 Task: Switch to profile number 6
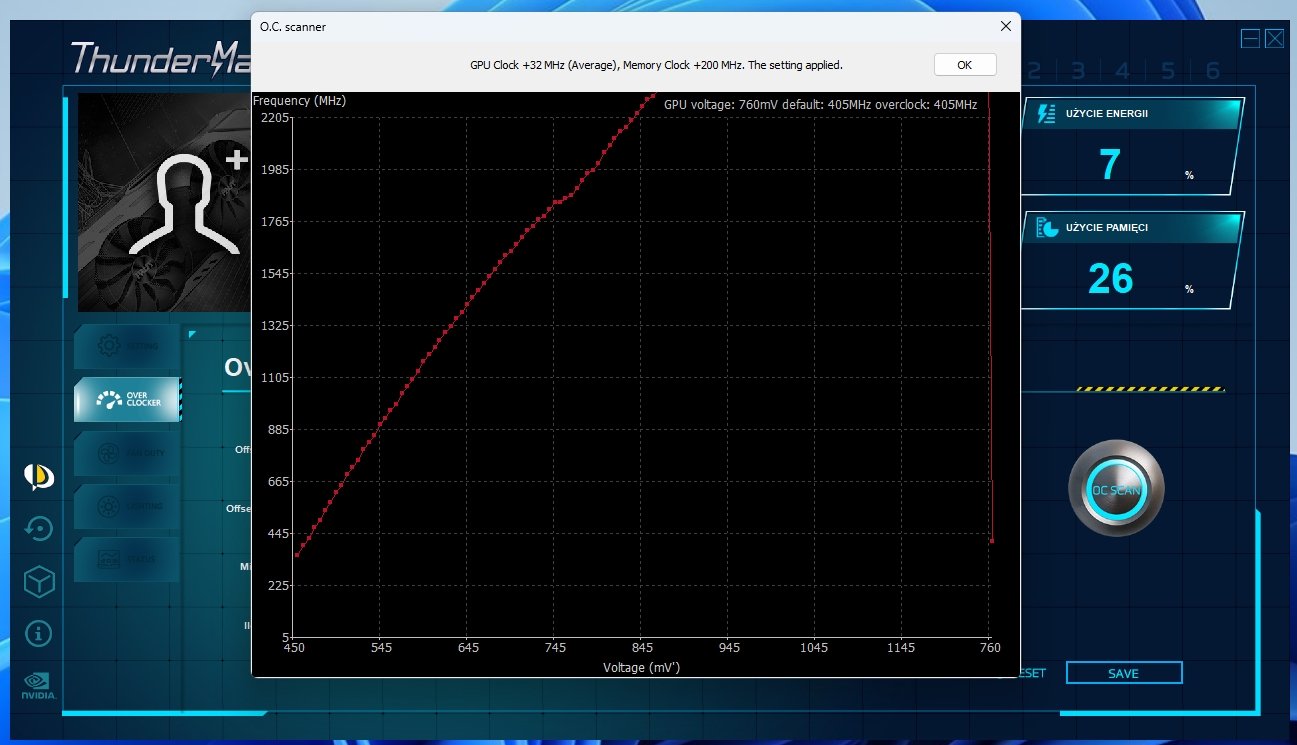(x=1212, y=71)
